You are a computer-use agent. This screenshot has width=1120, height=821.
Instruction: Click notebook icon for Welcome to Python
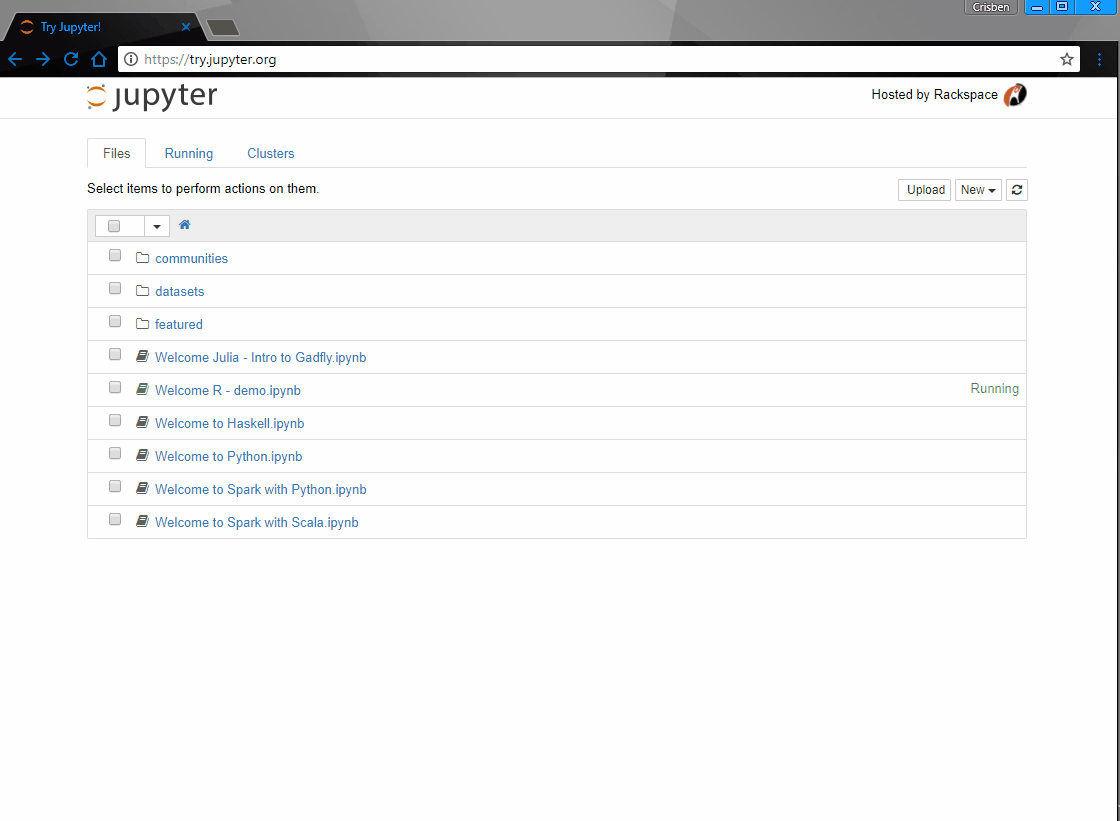pos(142,455)
